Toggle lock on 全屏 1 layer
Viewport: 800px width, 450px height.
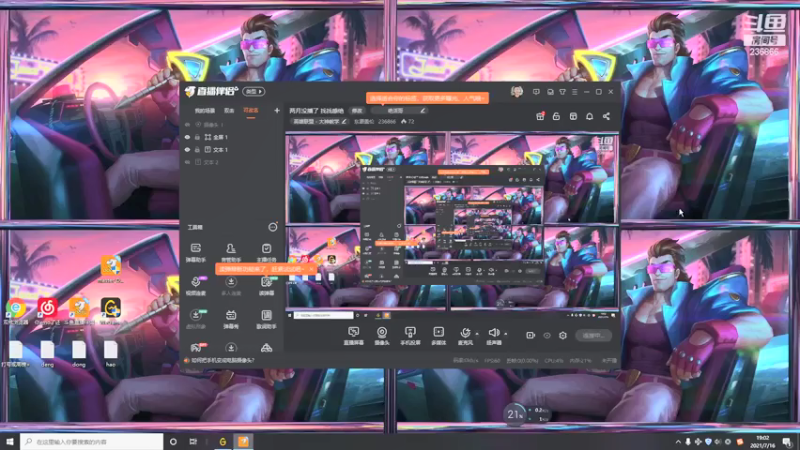point(197,137)
